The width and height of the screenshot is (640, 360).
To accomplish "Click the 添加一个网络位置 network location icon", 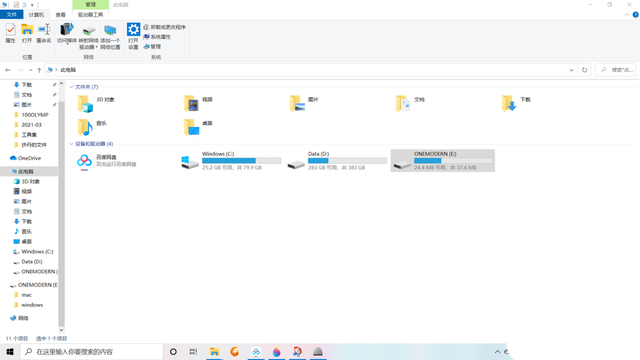I will (110, 36).
